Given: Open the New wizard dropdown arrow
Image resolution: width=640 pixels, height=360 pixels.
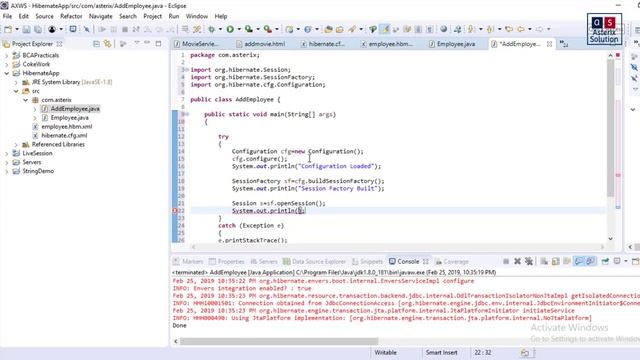Looking at the screenshot, I should click(17, 29).
